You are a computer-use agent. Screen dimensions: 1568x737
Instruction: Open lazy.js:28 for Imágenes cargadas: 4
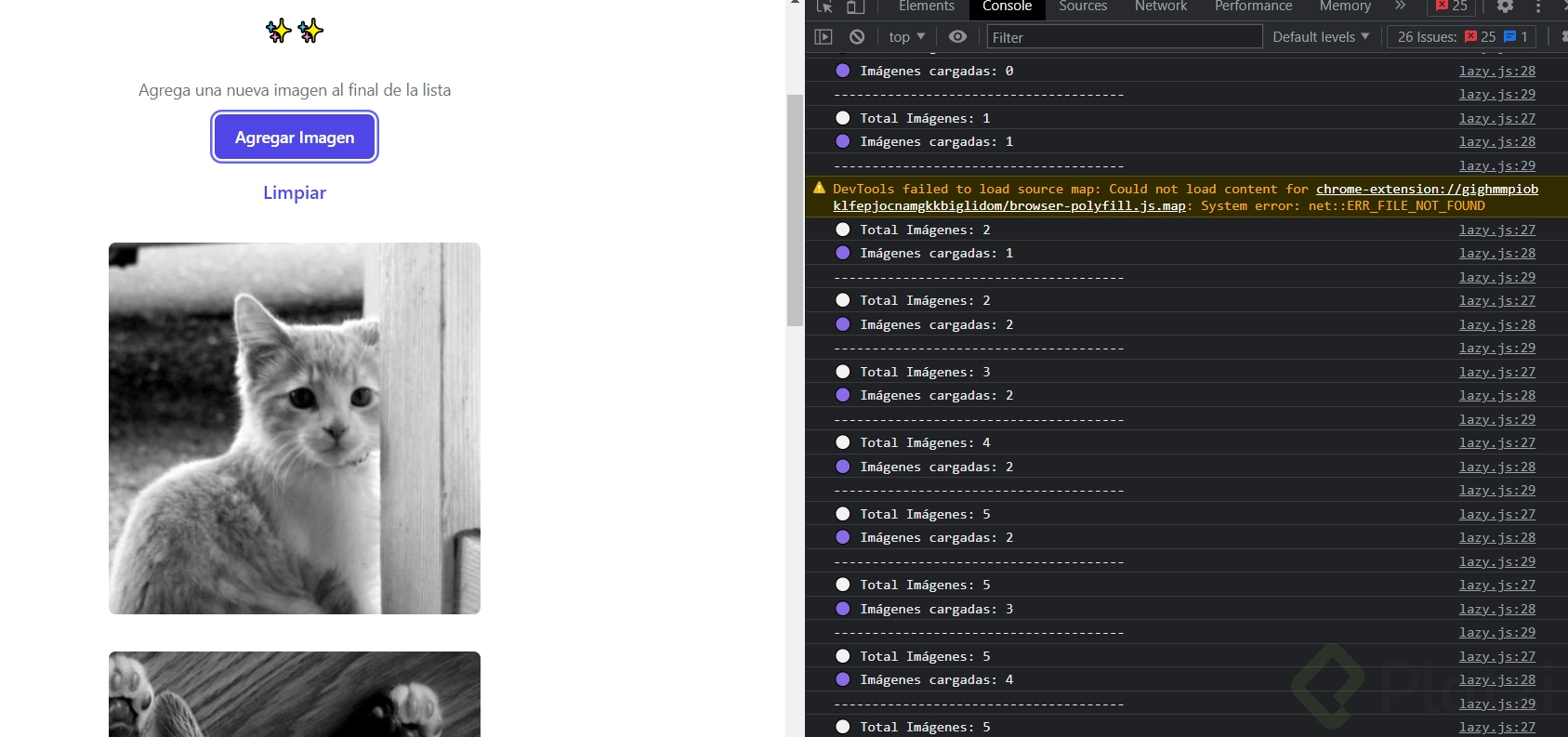click(1496, 679)
